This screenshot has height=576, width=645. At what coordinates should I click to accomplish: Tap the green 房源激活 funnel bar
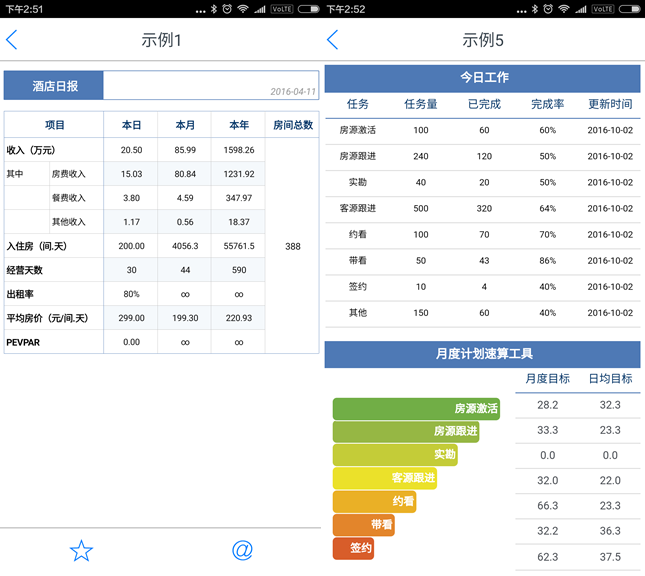point(416,409)
